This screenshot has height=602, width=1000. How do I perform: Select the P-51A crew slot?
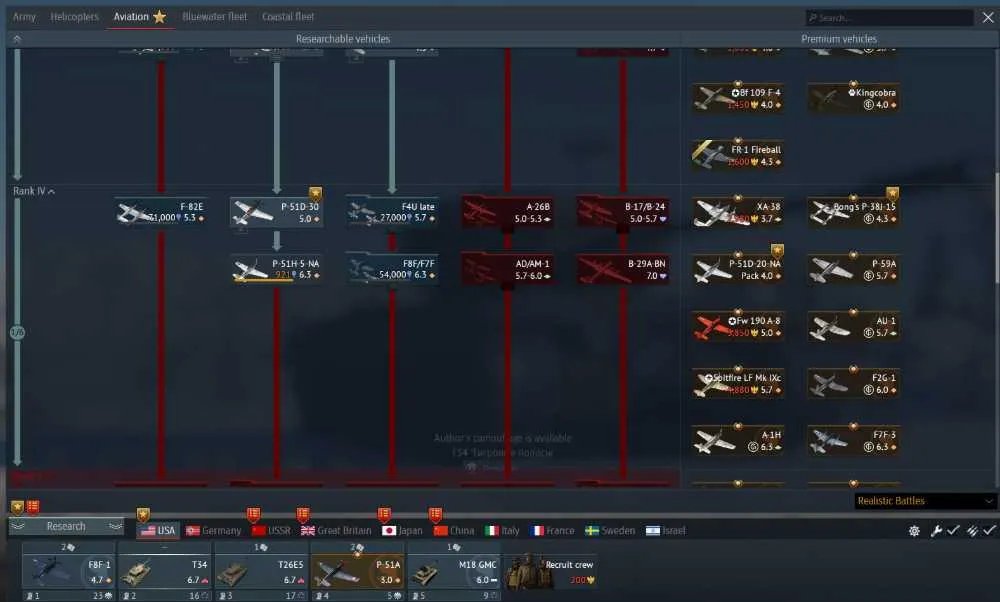358,571
